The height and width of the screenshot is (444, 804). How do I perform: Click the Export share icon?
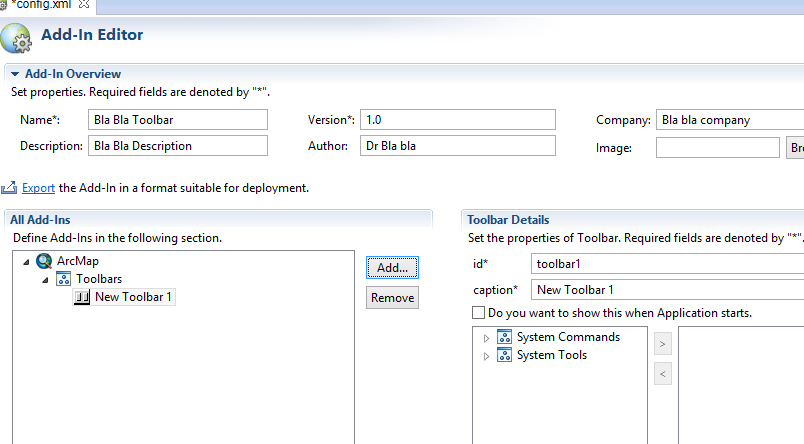9,188
